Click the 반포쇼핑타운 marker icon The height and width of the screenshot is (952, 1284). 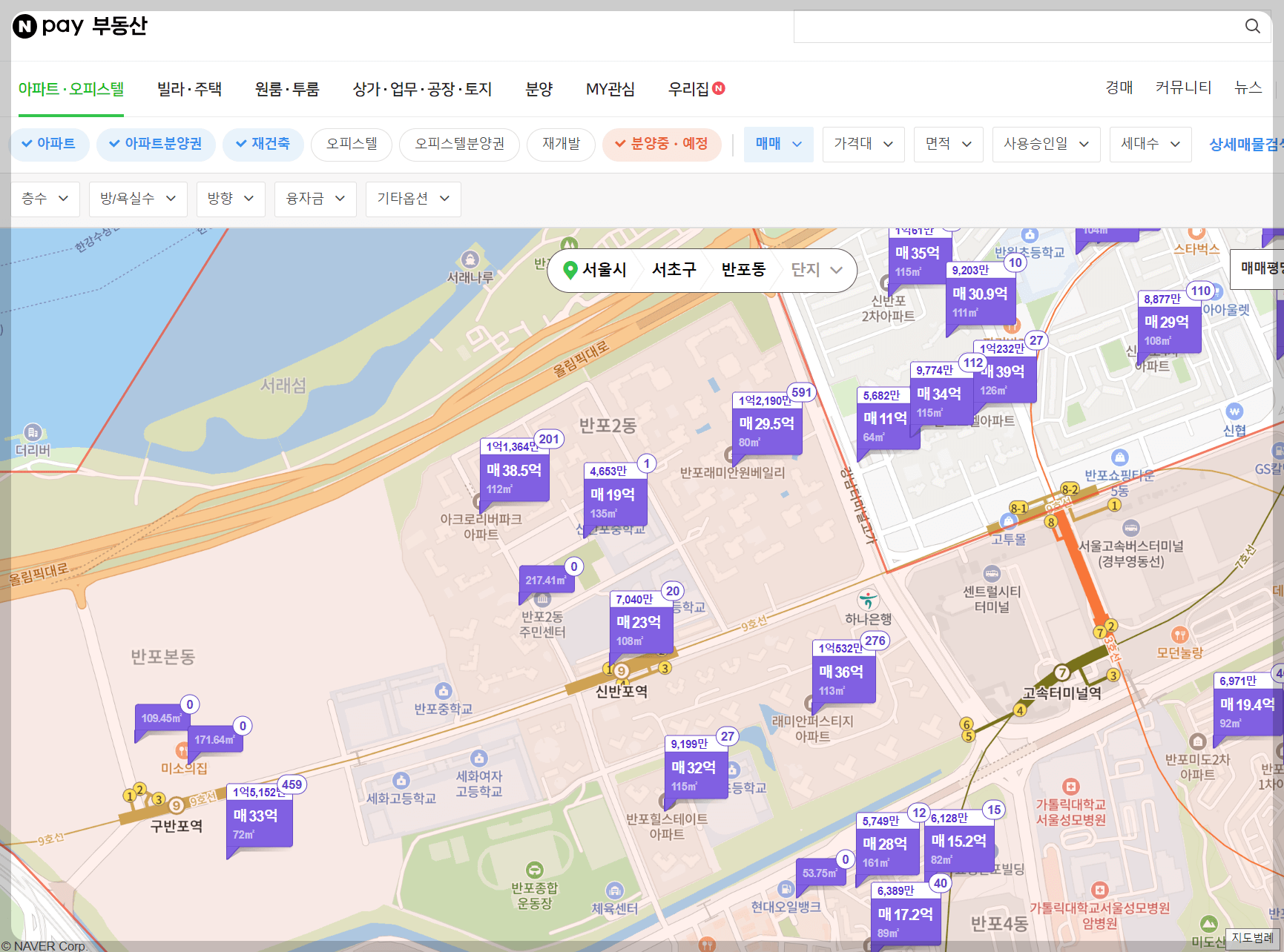click(1119, 457)
